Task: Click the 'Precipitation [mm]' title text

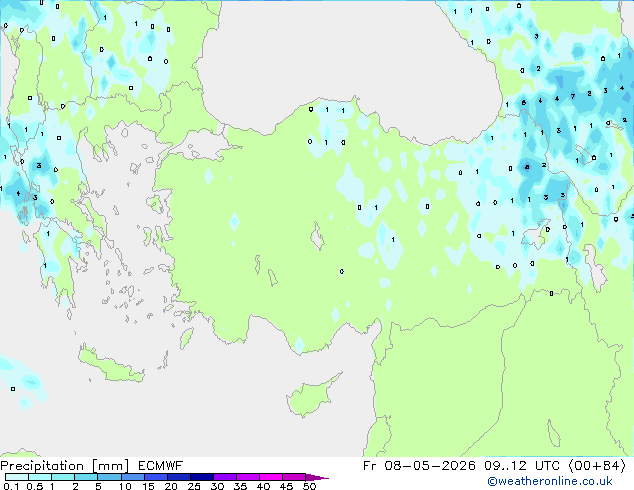Action: tap(65, 466)
